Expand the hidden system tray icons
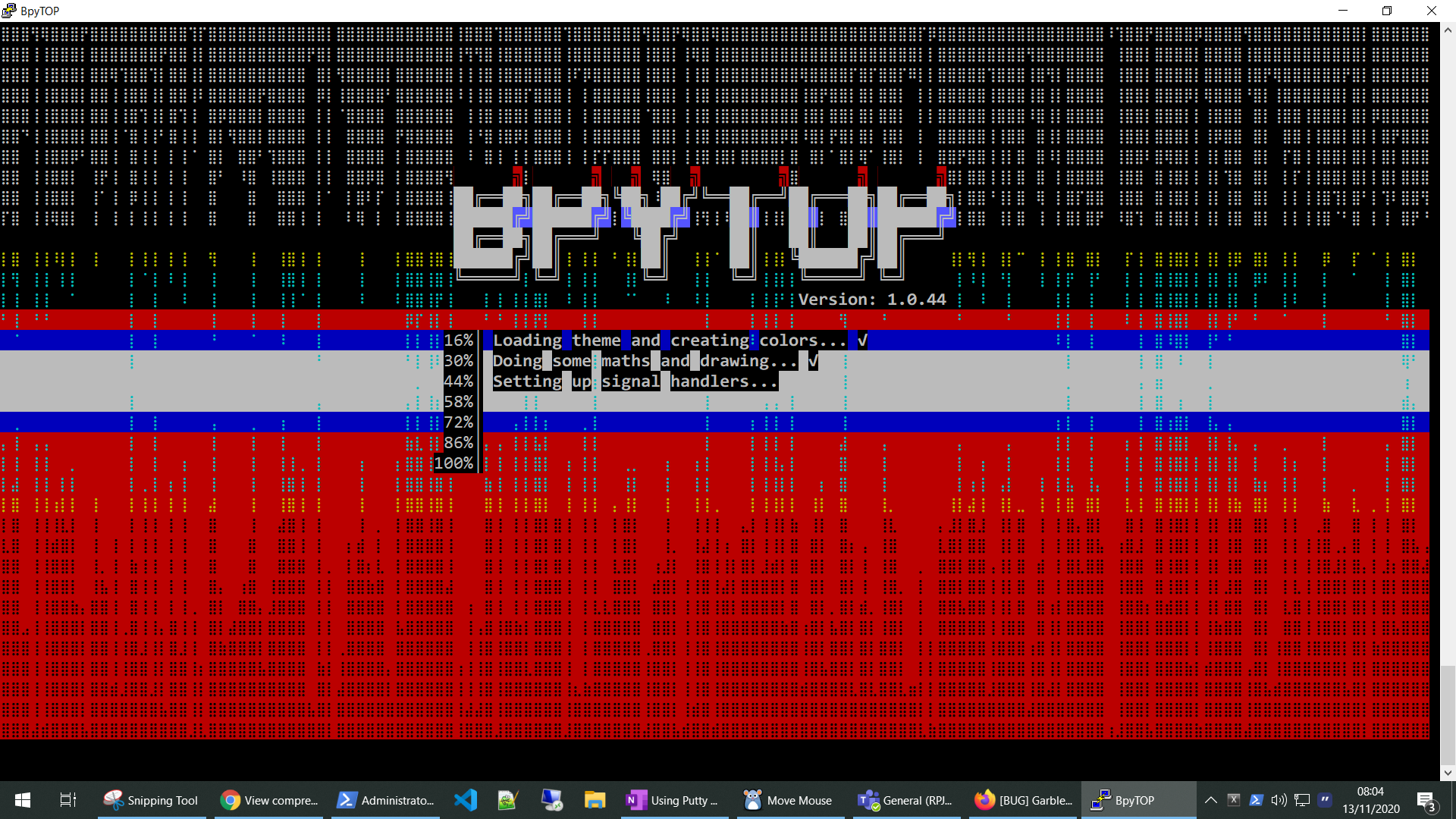Screen dimensions: 1456x819 pyautogui.click(x=1211, y=800)
